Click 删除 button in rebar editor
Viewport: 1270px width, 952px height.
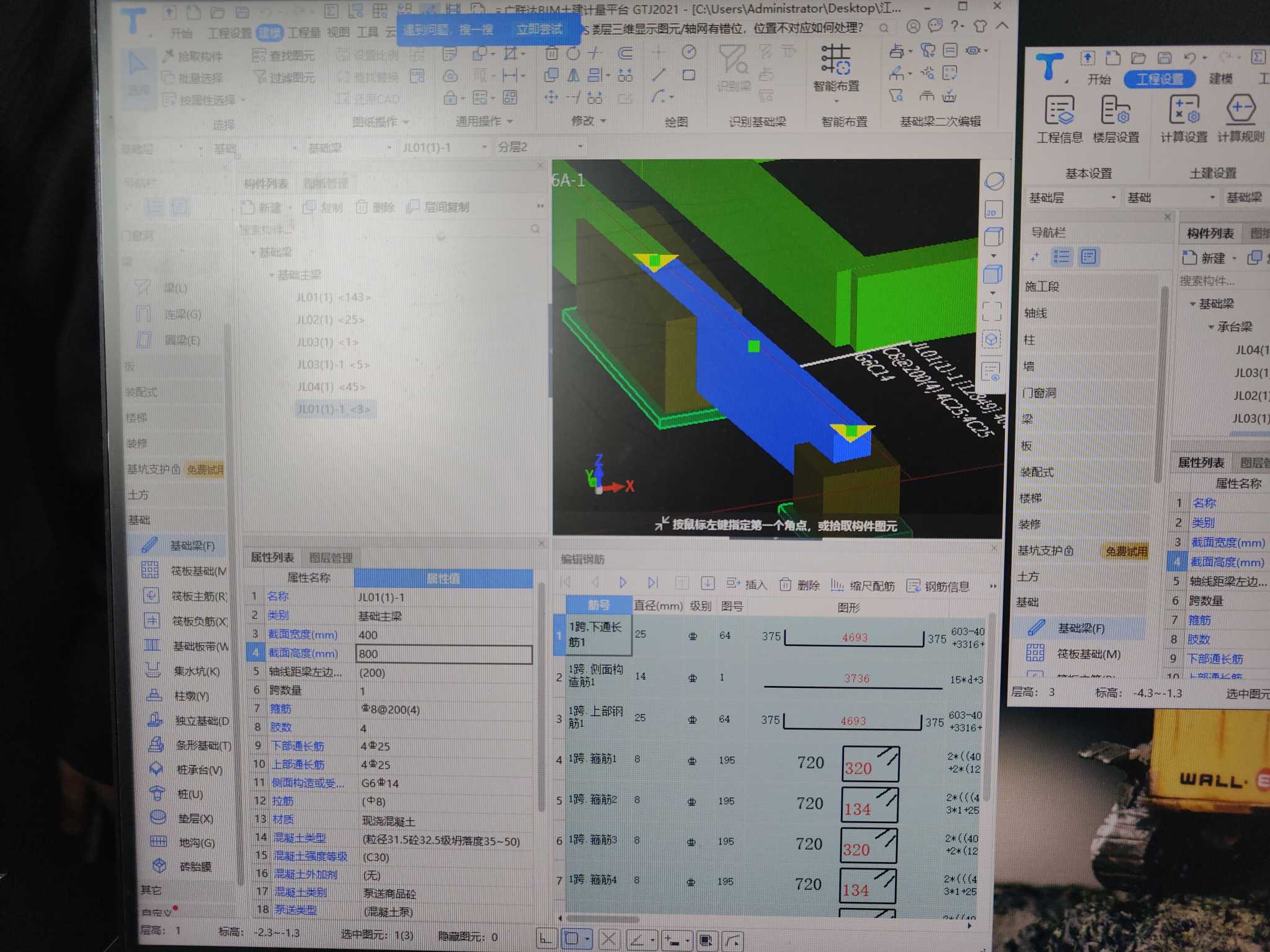[x=800, y=584]
